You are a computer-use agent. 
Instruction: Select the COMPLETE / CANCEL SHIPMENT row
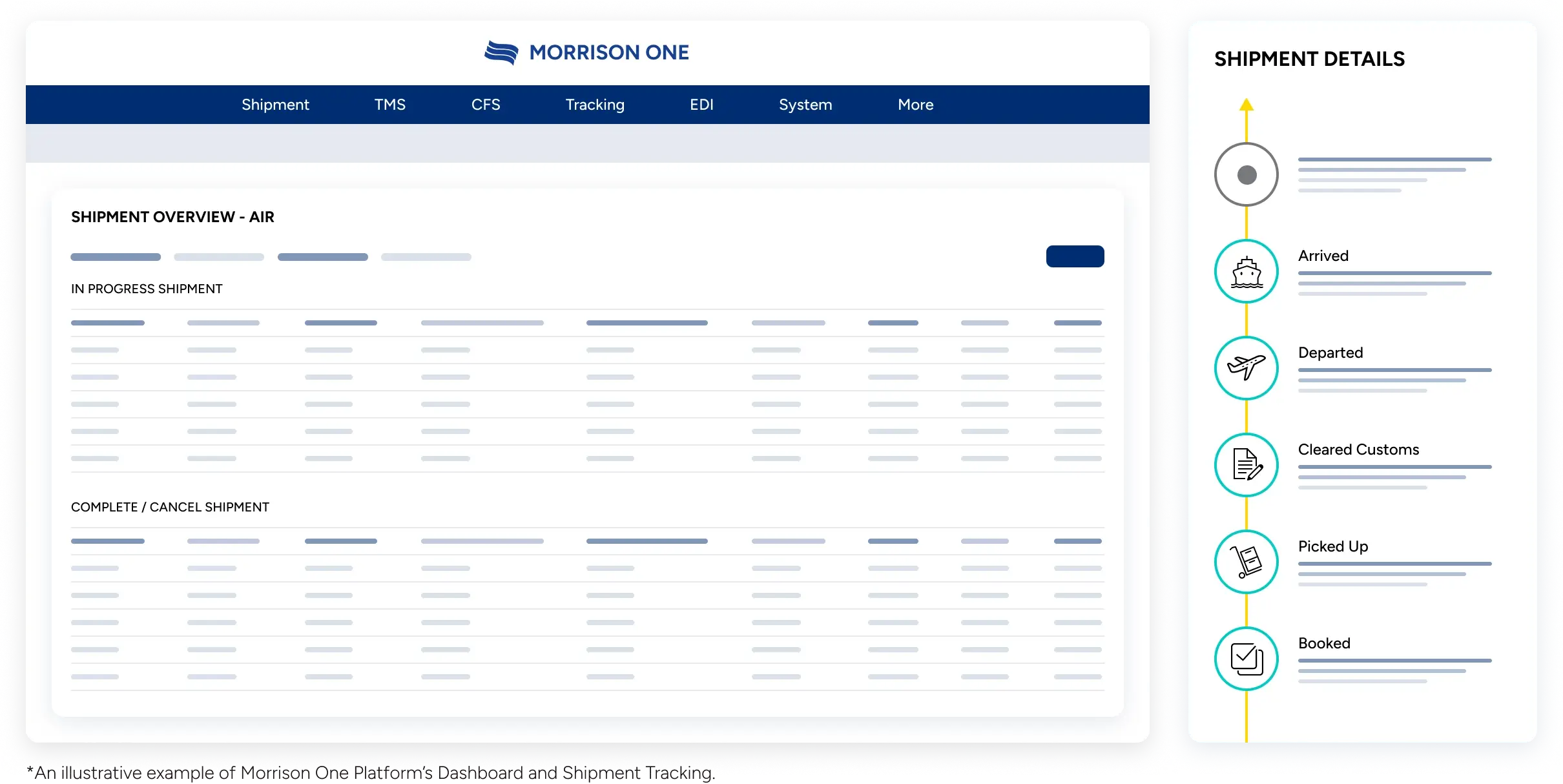tap(170, 507)
